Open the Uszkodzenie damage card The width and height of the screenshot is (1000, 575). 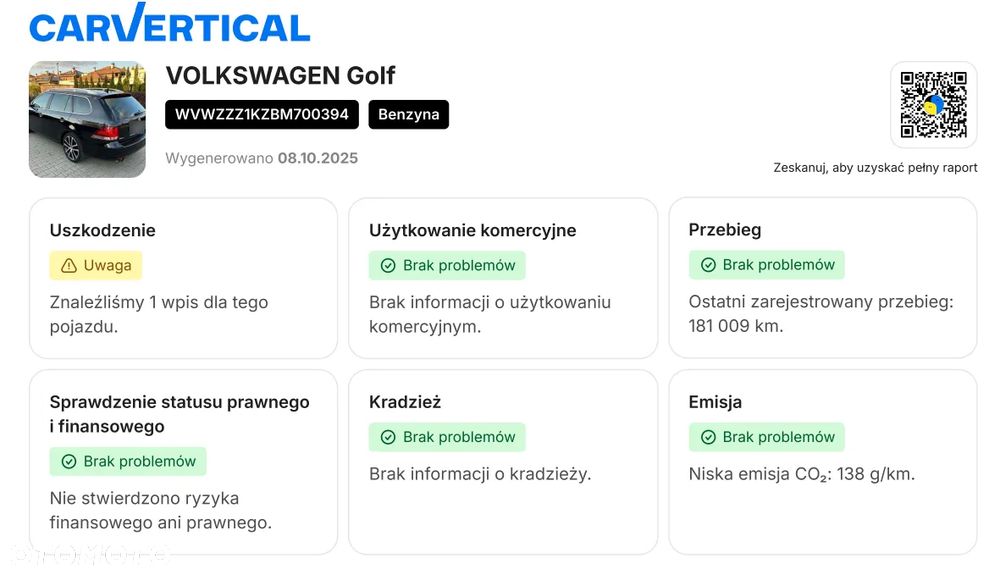pos(183,278)
